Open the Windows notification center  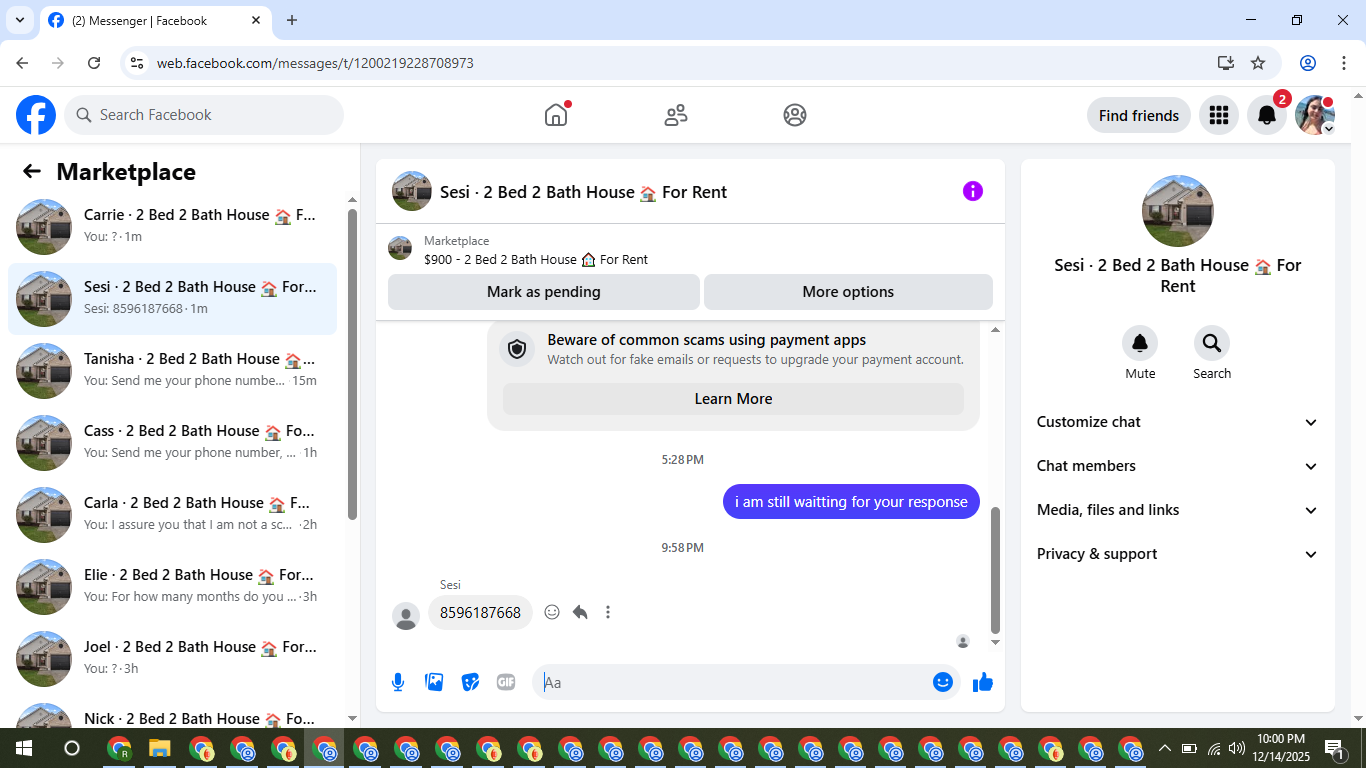click(x=1334, y=748)
